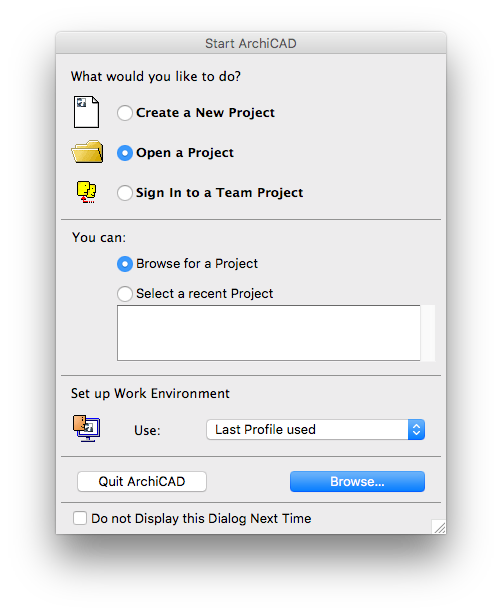The height and width of the screenshot is (614, 502).
Task: Select the Browse for a Project option
Action: [125, 264]
